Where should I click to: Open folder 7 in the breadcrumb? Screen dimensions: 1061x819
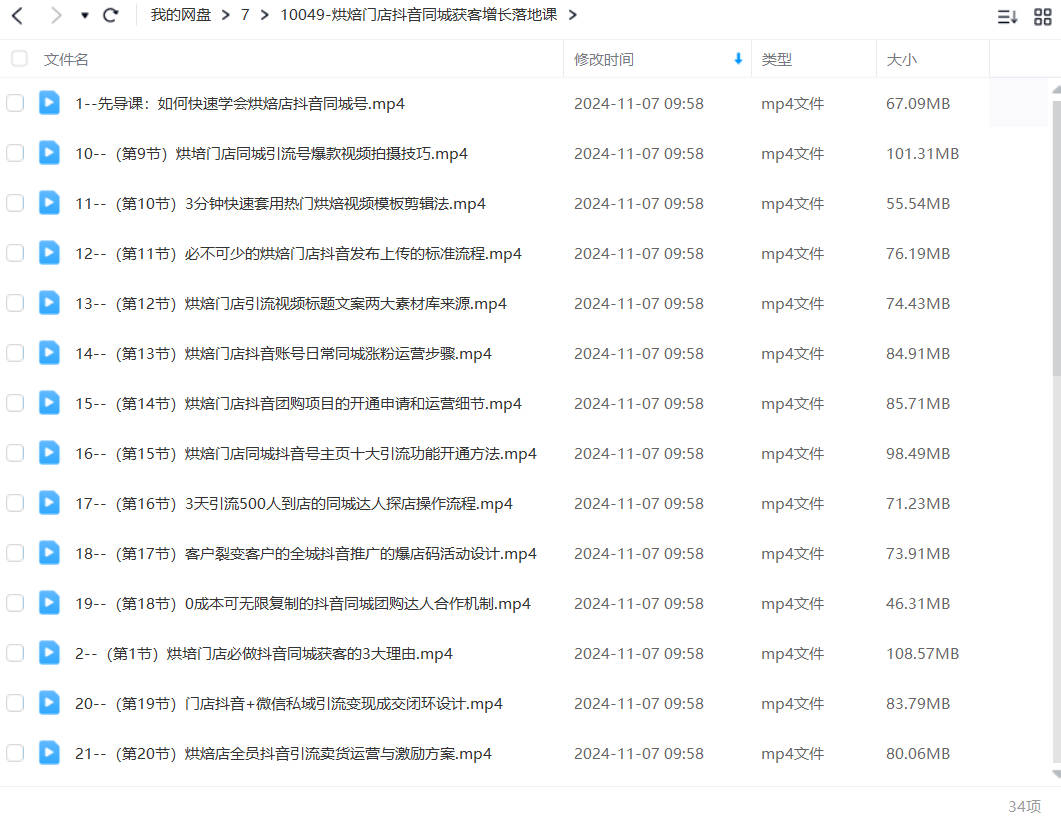pyautogui.click(x=245, y=15)
